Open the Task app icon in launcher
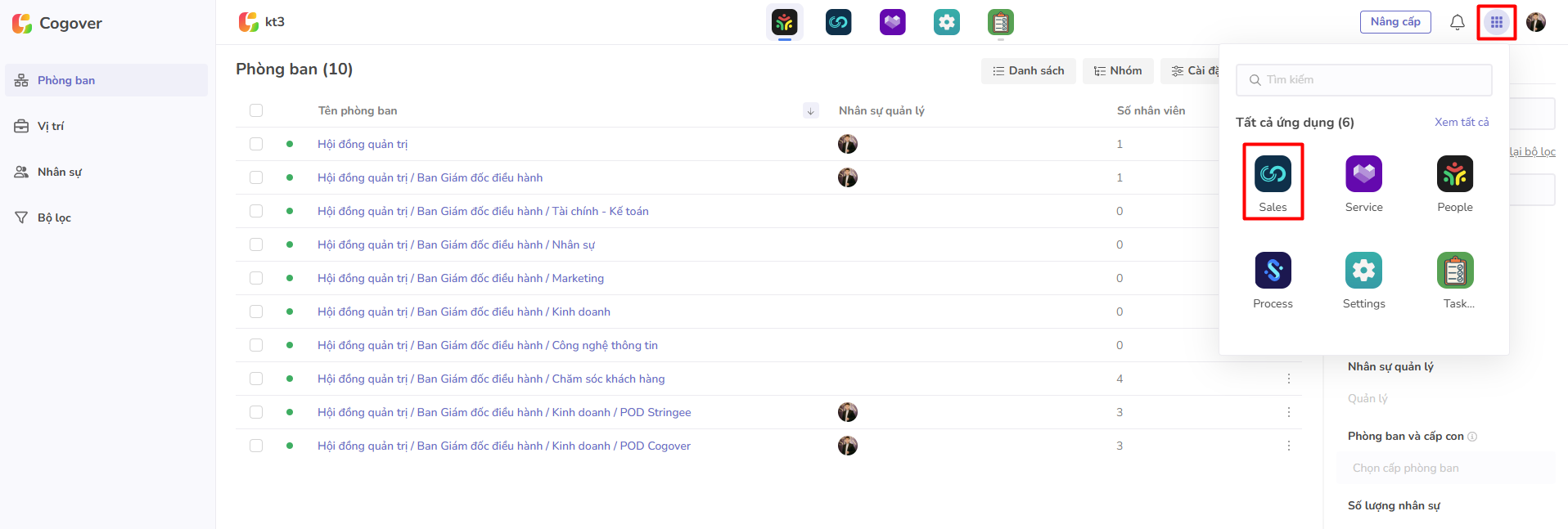Viewport: 1568px width, 529px height. click(x=1454, y=271)
